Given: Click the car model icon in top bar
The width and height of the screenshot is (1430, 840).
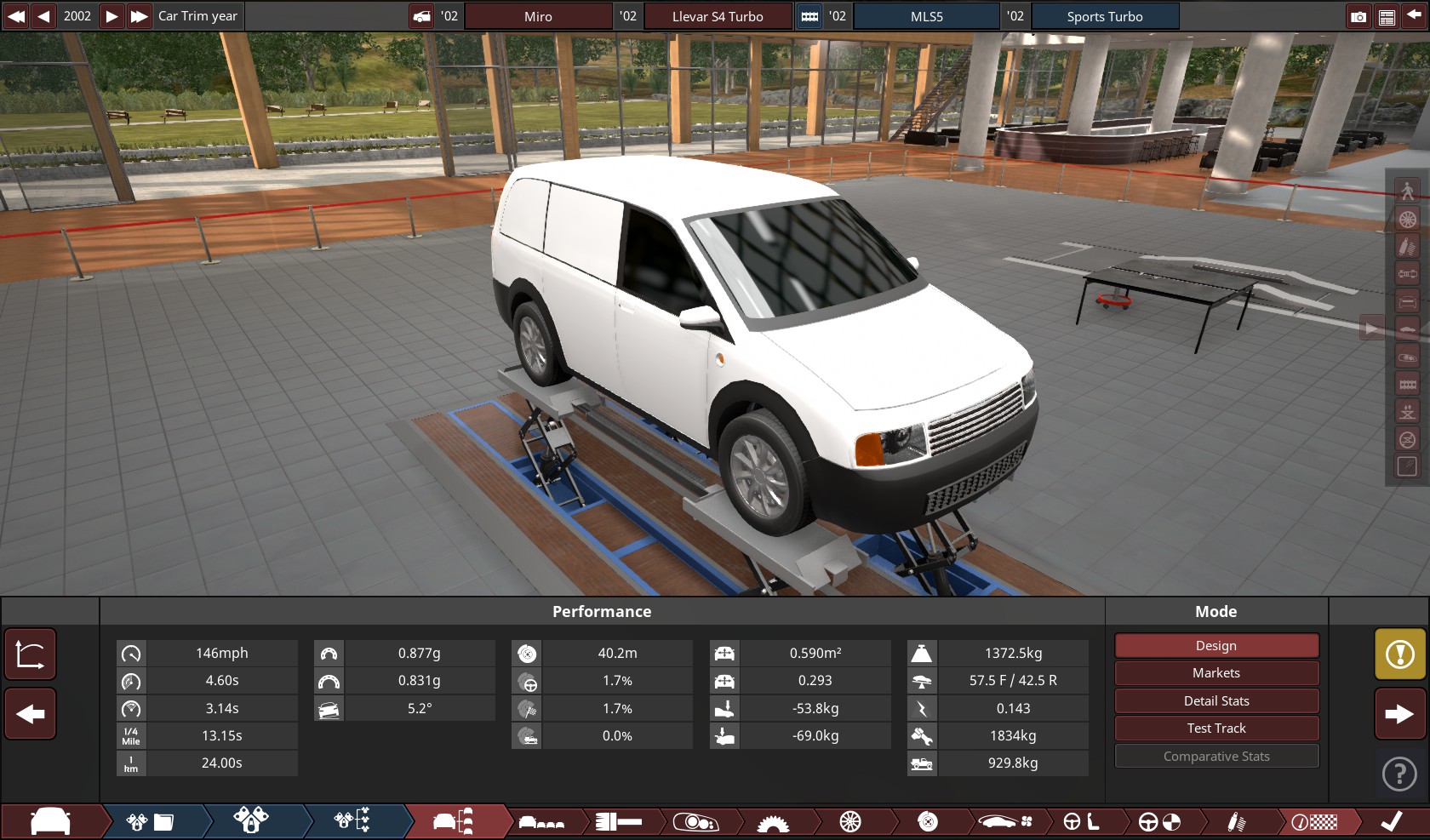Looking at the screenshot, I should point(422,16).
